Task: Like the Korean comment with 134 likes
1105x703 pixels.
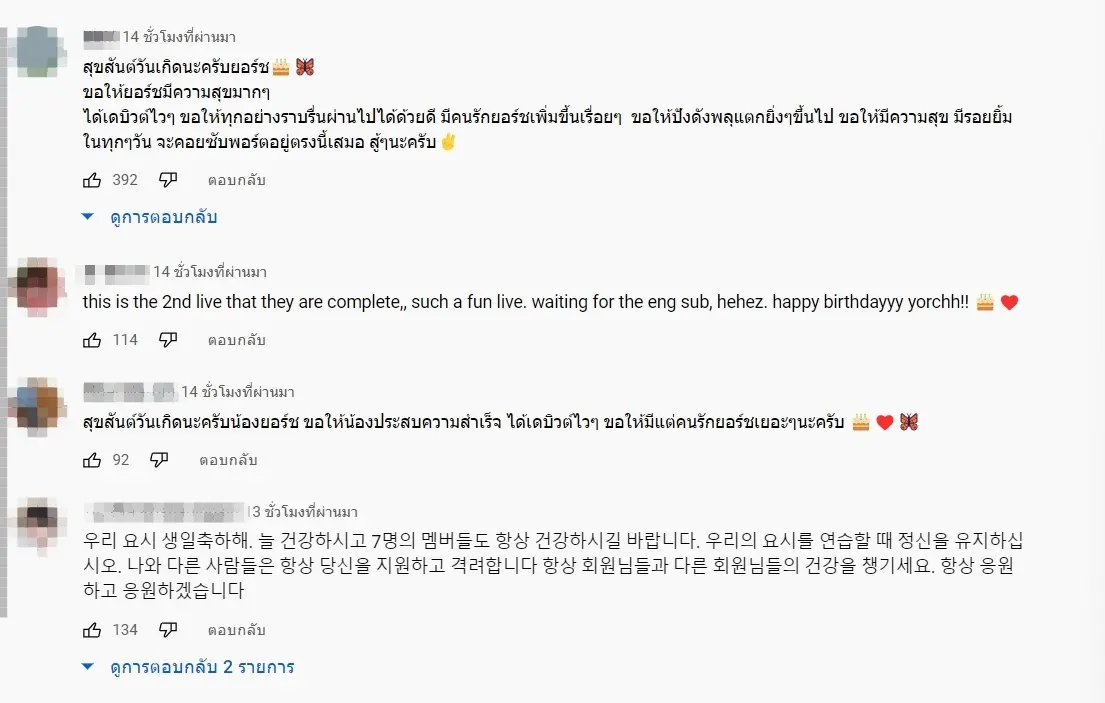Action: coord(92,630)
